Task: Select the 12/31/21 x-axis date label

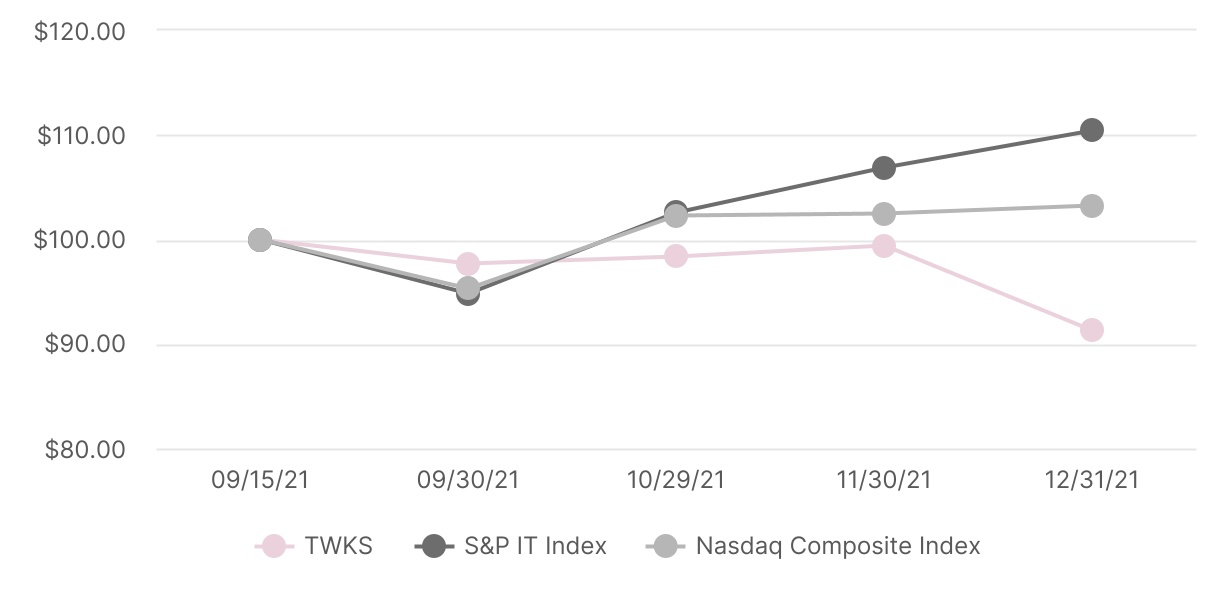Action: [1092, 480]
